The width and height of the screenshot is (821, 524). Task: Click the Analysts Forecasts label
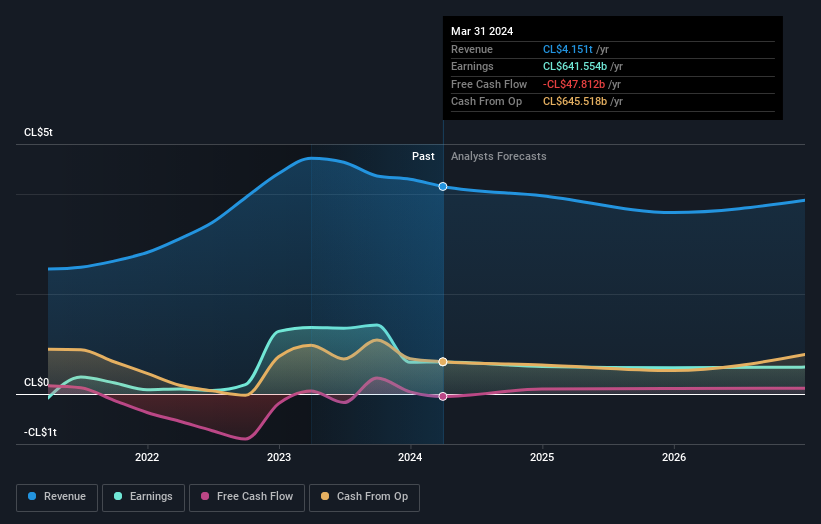tap(498, 157)
